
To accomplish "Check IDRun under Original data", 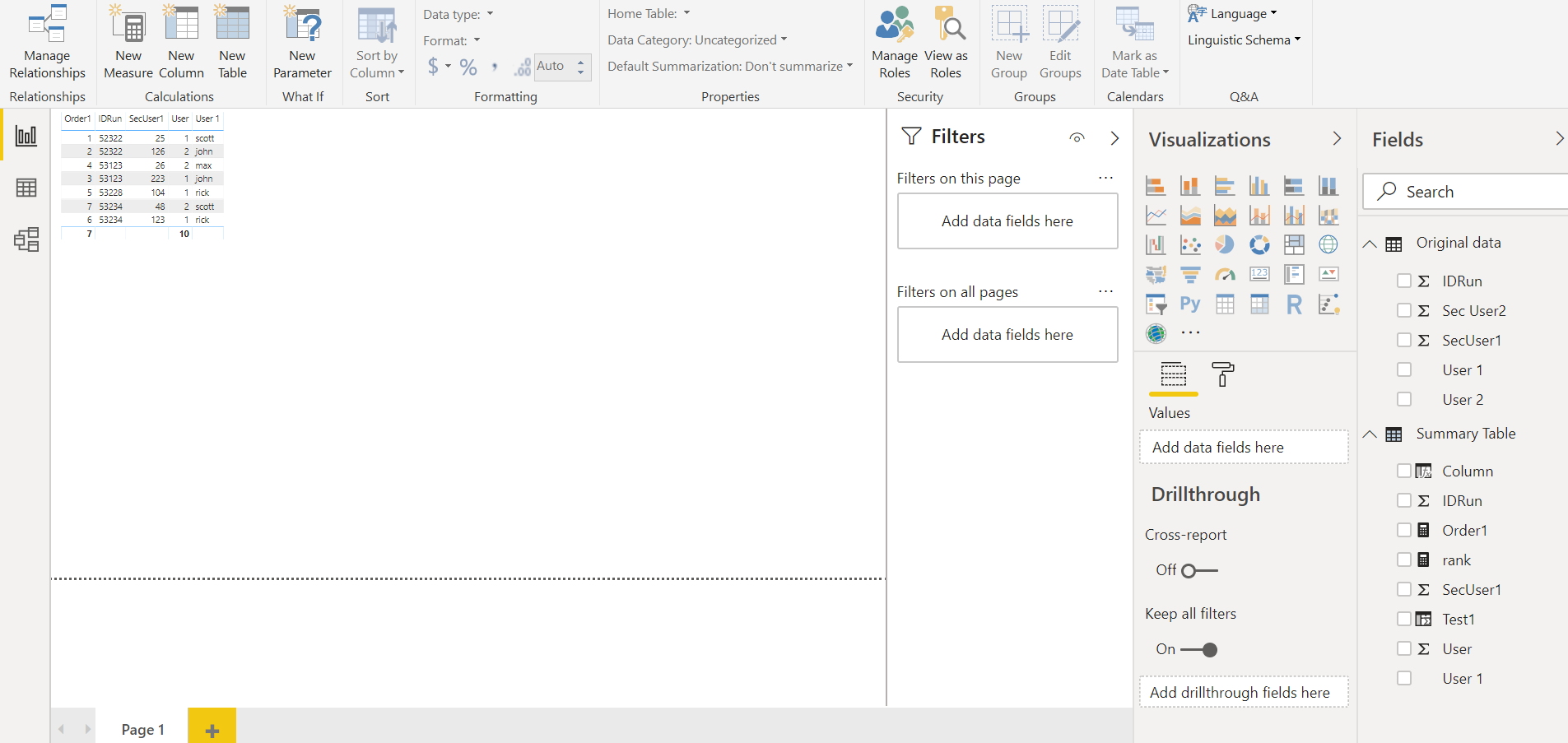I will point(1404,281).
